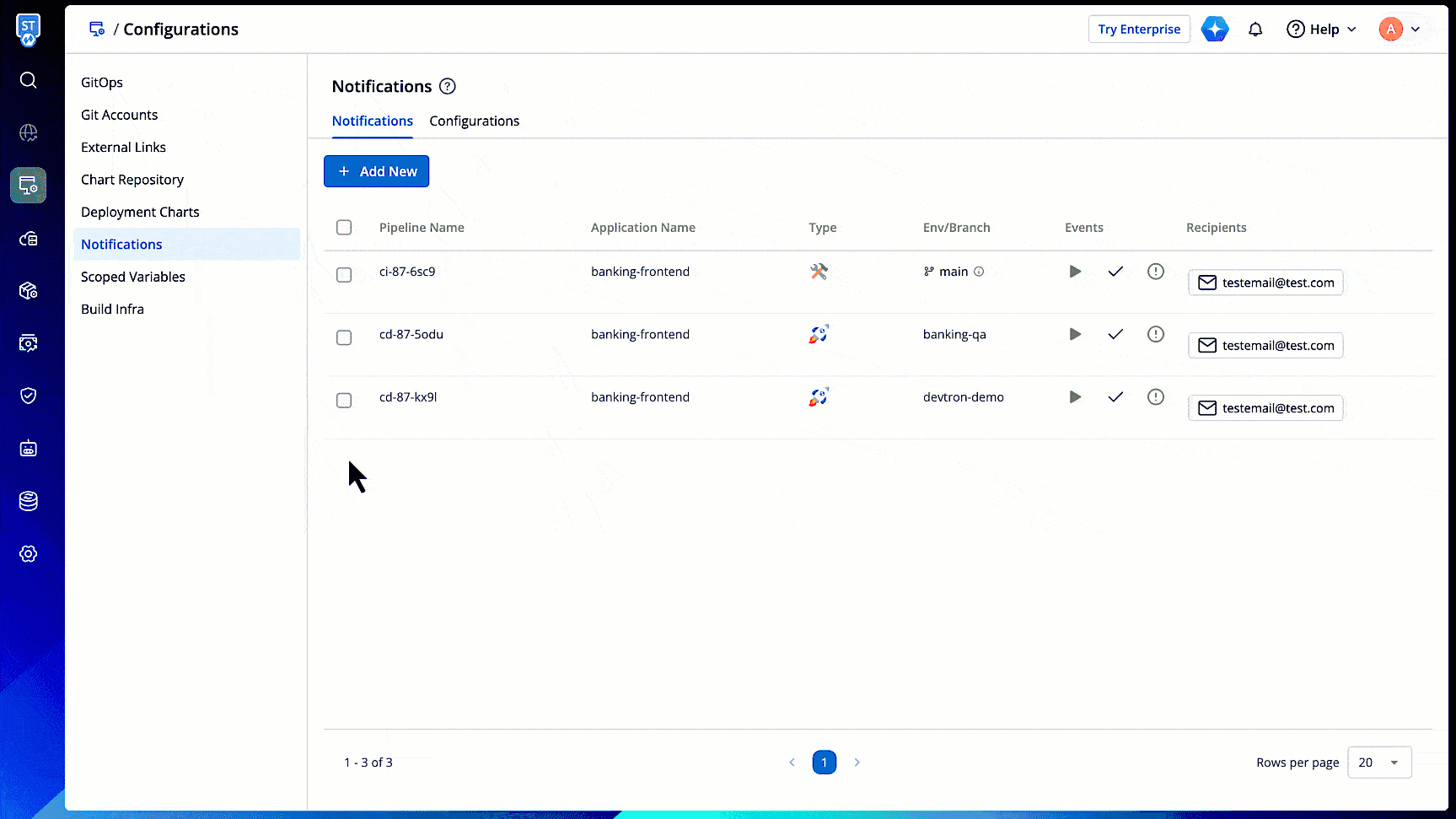This screenshot has height=819, width=1456.
Task: Click the Add New button
Action: click(x=377, y=171)
